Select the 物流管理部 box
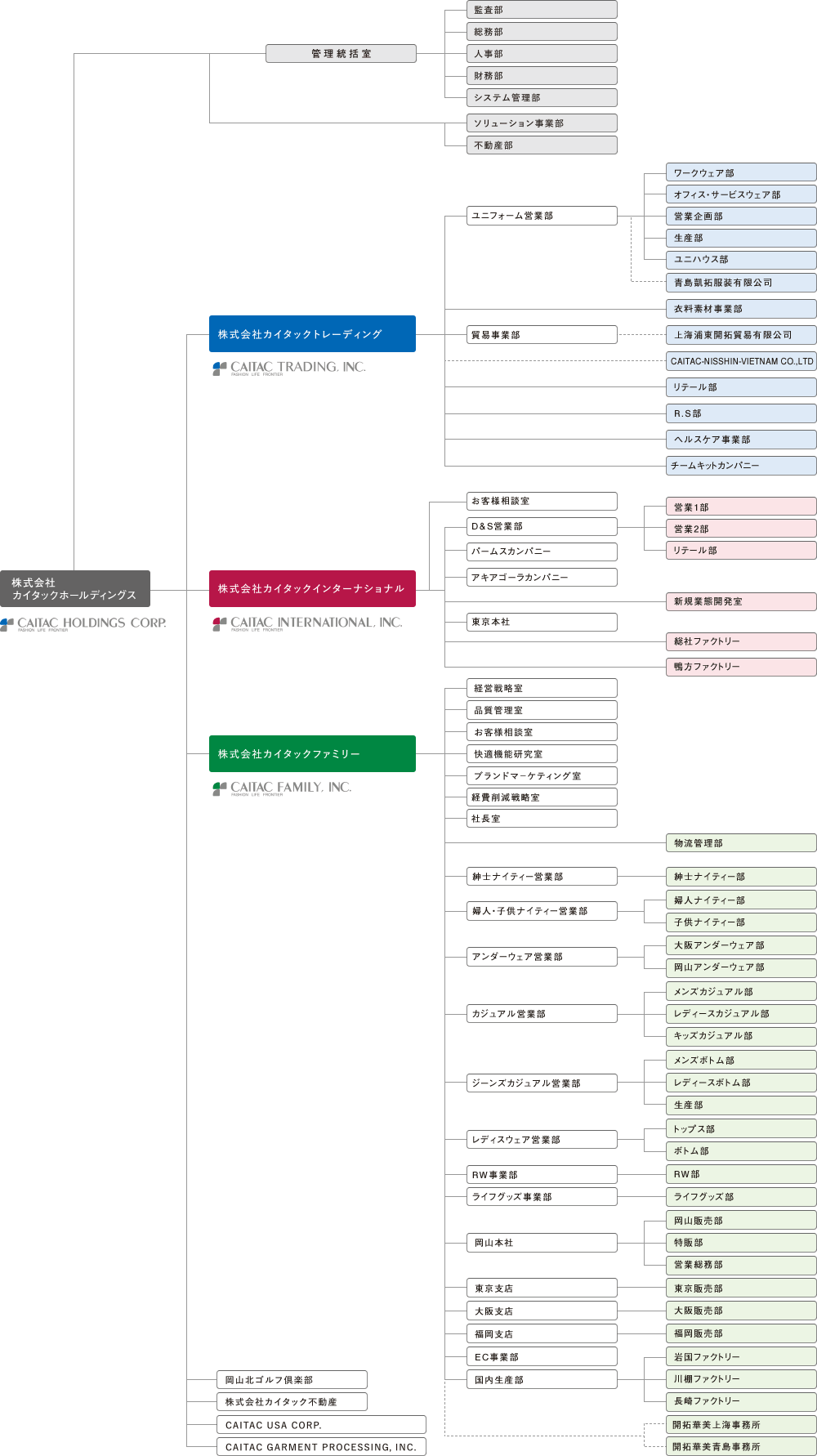The image size is (817, 1456). (x=741, y=843)
